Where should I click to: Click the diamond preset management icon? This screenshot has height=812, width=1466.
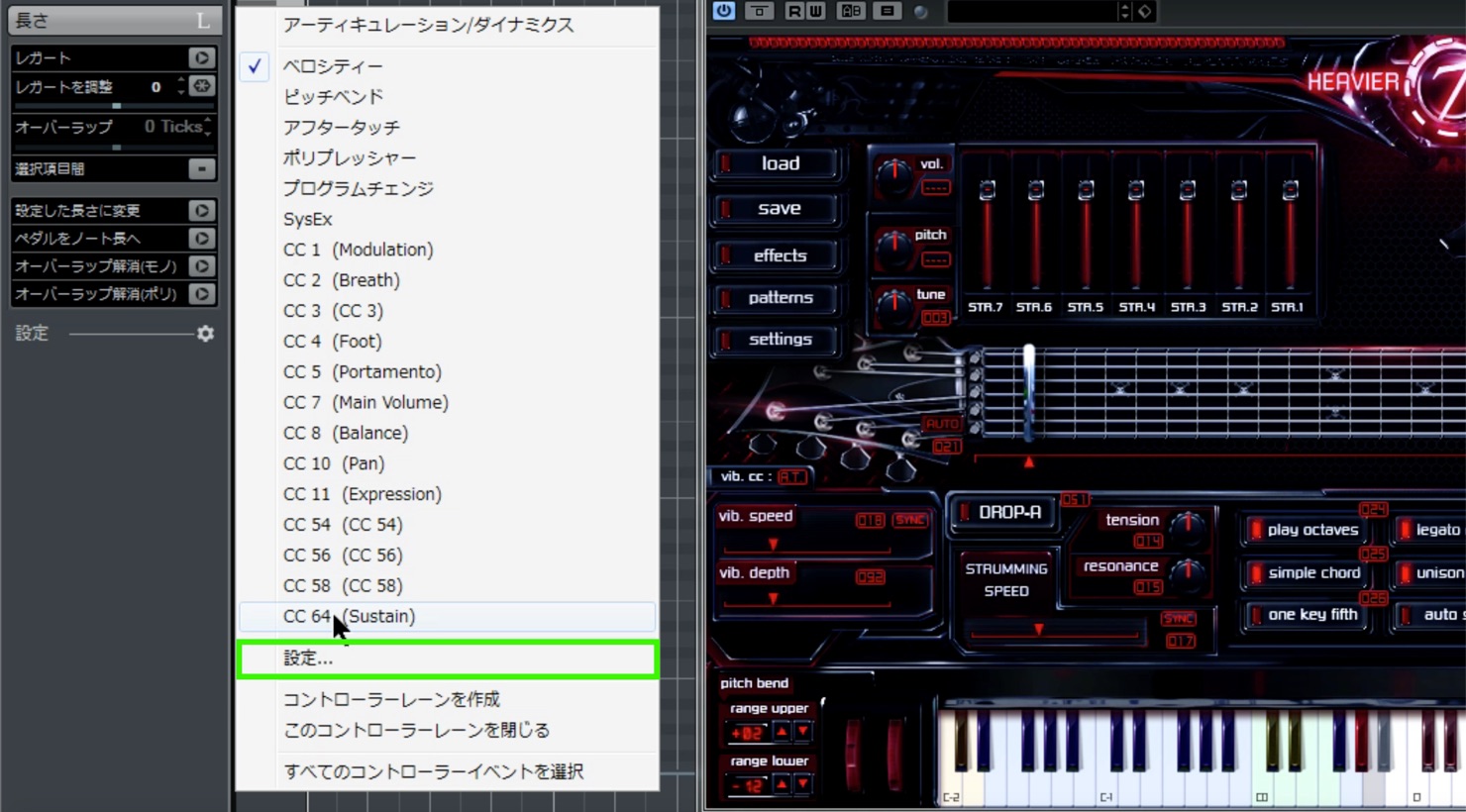pyautogui.click(x=1145, y=11)
